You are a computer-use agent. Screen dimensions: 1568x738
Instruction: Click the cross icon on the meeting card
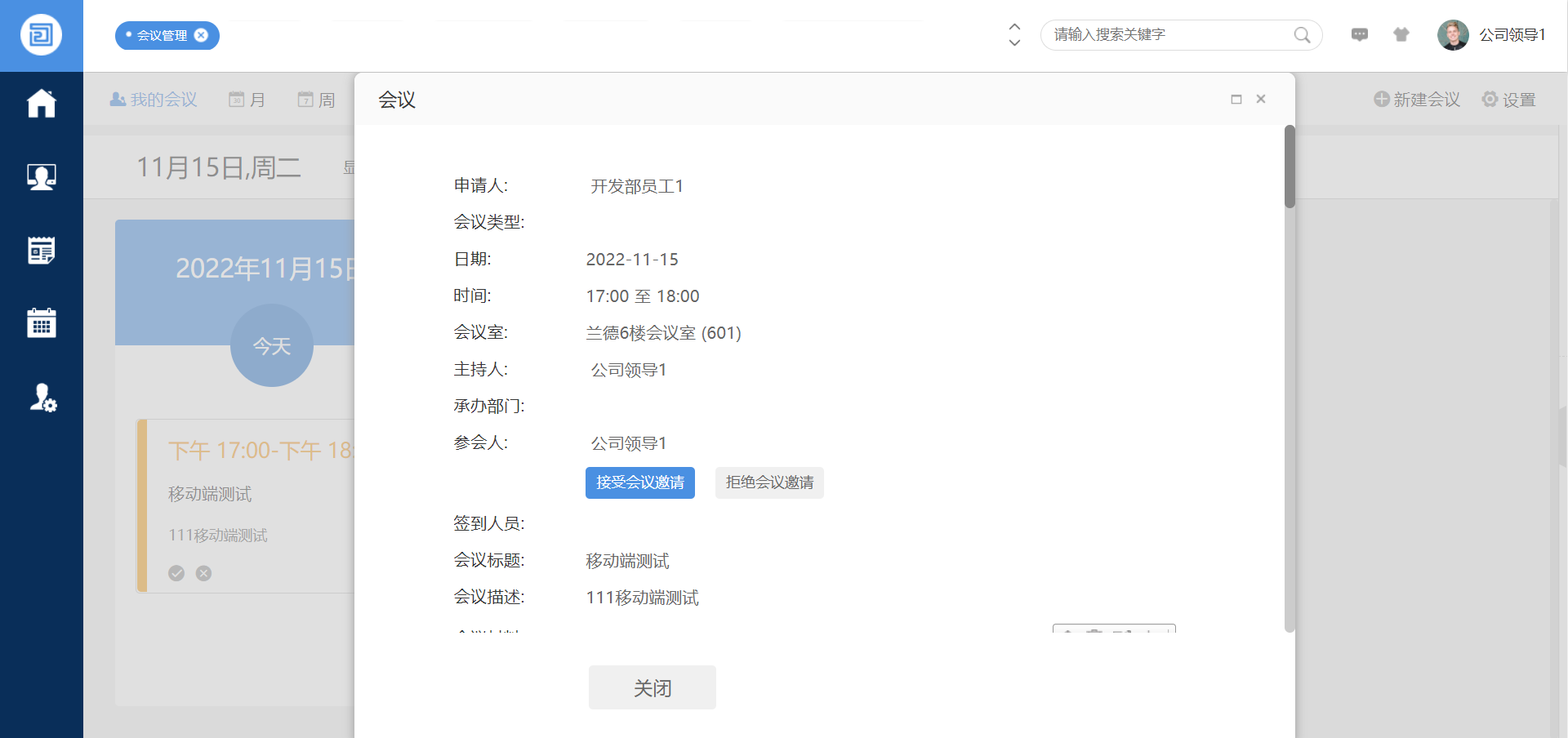(204, 573)
